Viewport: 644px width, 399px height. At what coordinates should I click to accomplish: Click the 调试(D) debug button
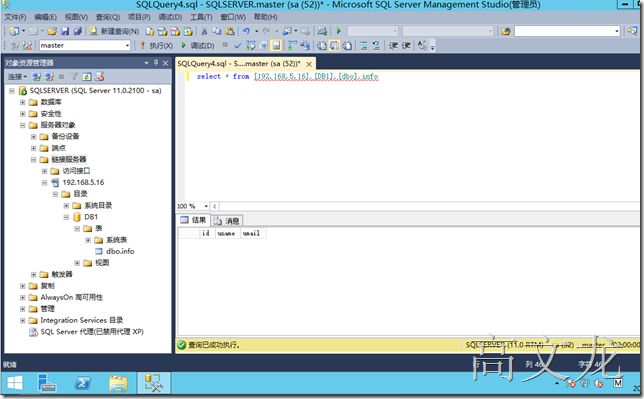198,46
